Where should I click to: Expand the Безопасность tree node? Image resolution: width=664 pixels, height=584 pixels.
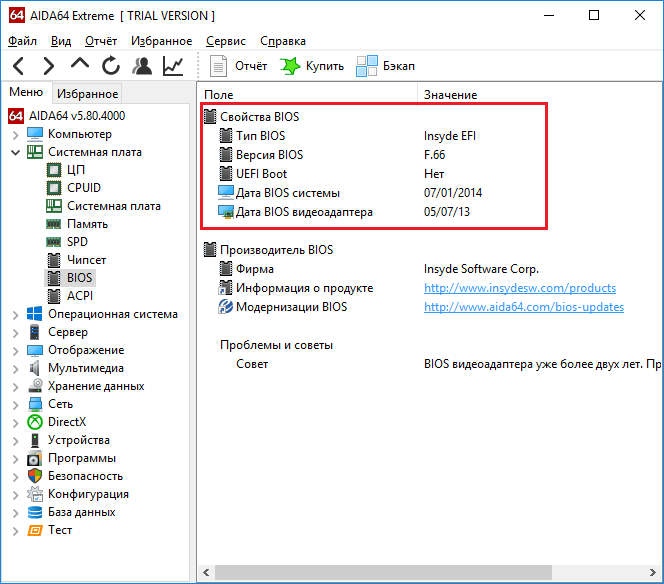(16, 477)
